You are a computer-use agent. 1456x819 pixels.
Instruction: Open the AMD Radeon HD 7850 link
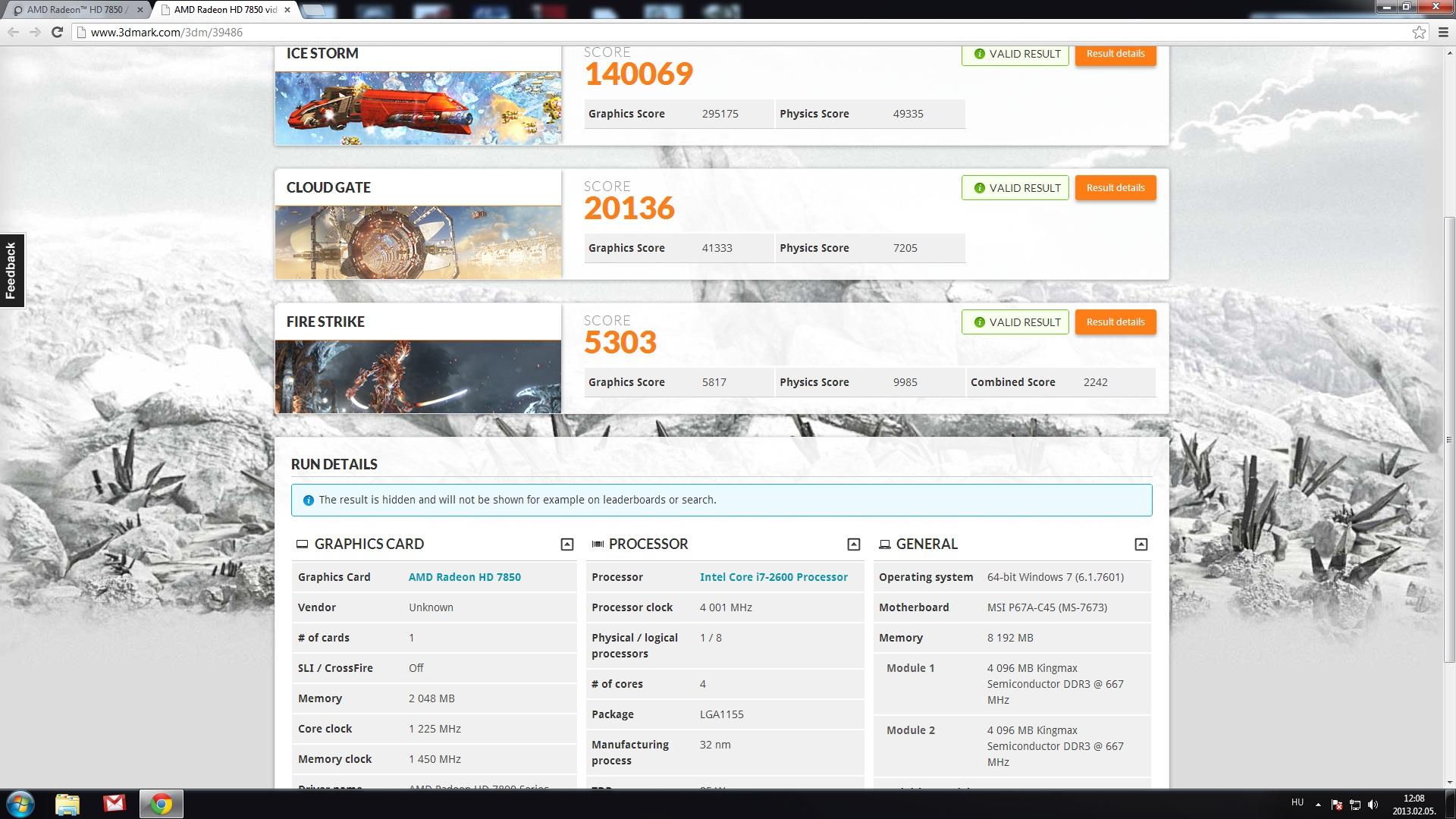pyautogui.click(x=464, y=577)
